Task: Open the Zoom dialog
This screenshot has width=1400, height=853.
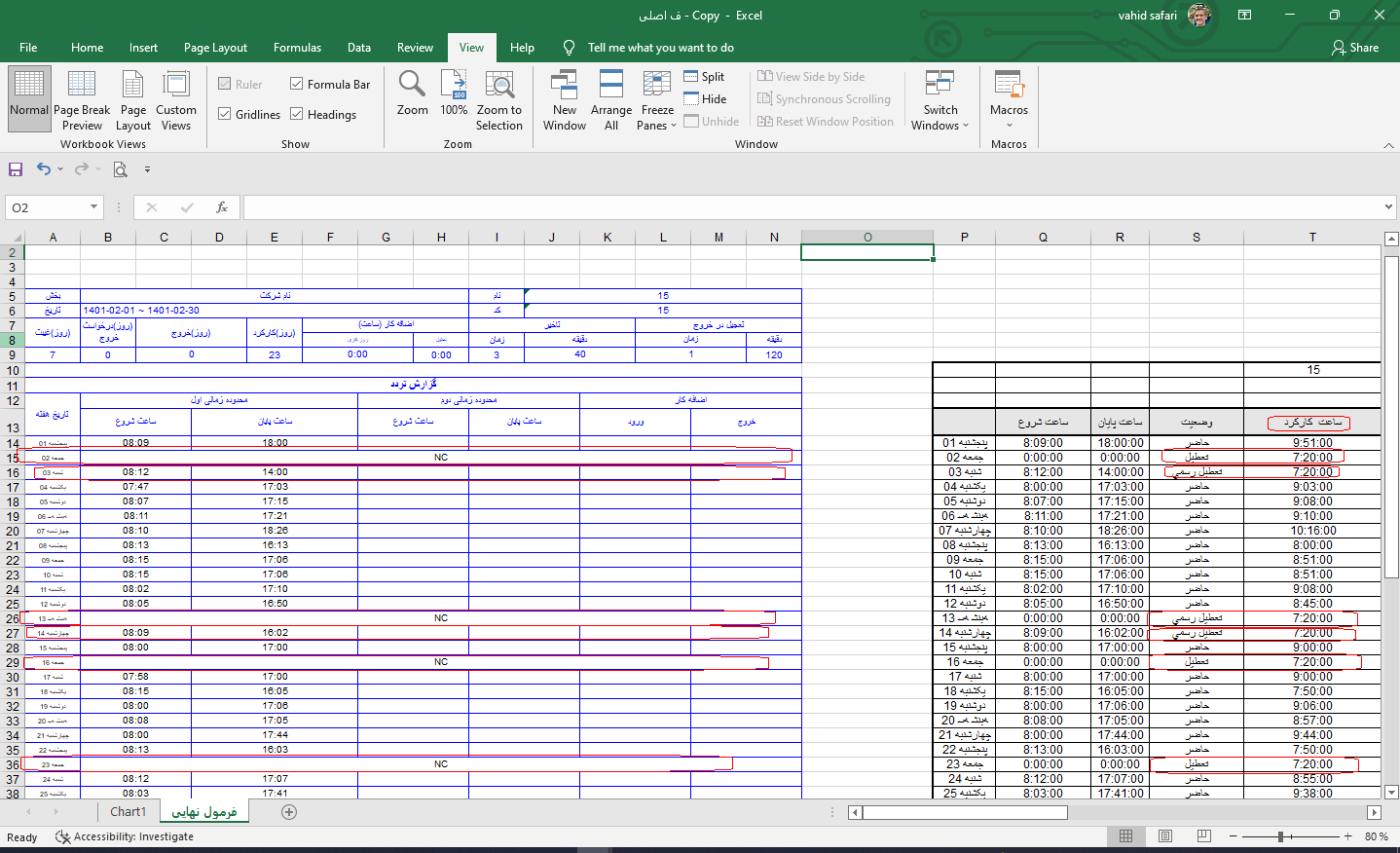Action: tap(412, 93)
